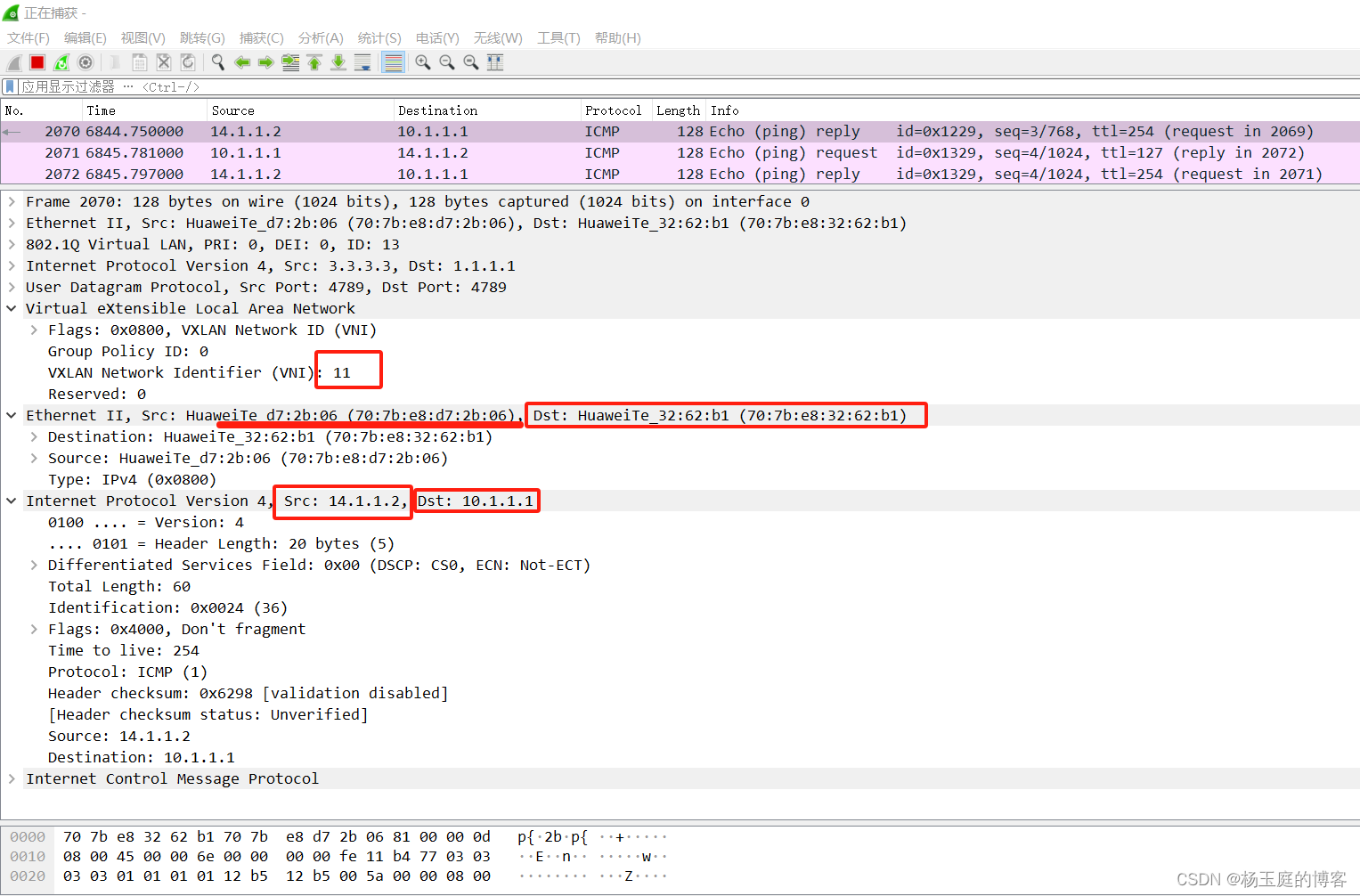This screenshot has width=1360, height=896.
Task: Go forward to next packet arrow
Action: pos(265,62)
